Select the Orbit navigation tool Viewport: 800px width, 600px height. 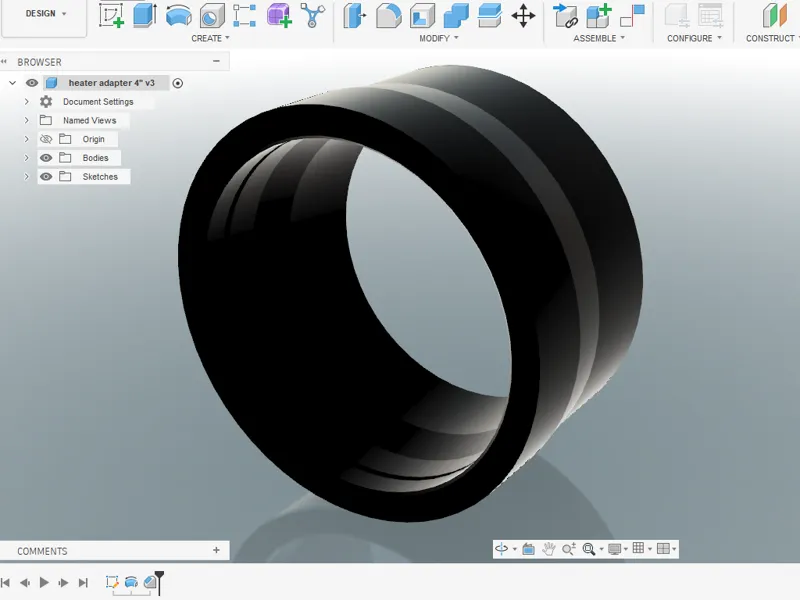[502, 549]
